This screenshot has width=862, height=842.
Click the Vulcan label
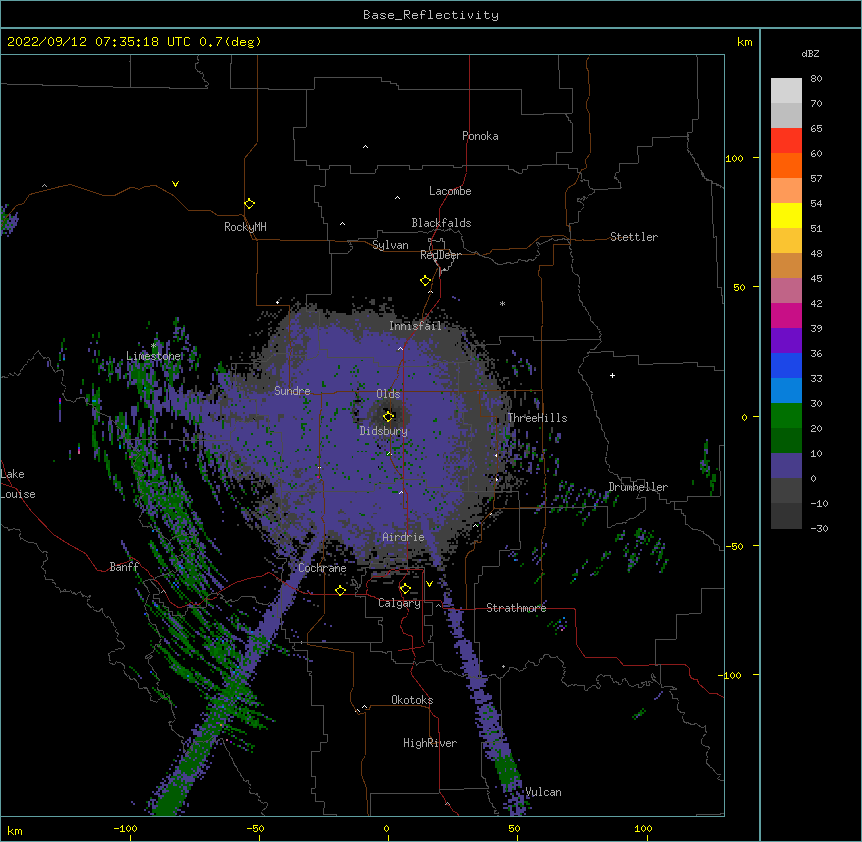[x=543, y=792]
